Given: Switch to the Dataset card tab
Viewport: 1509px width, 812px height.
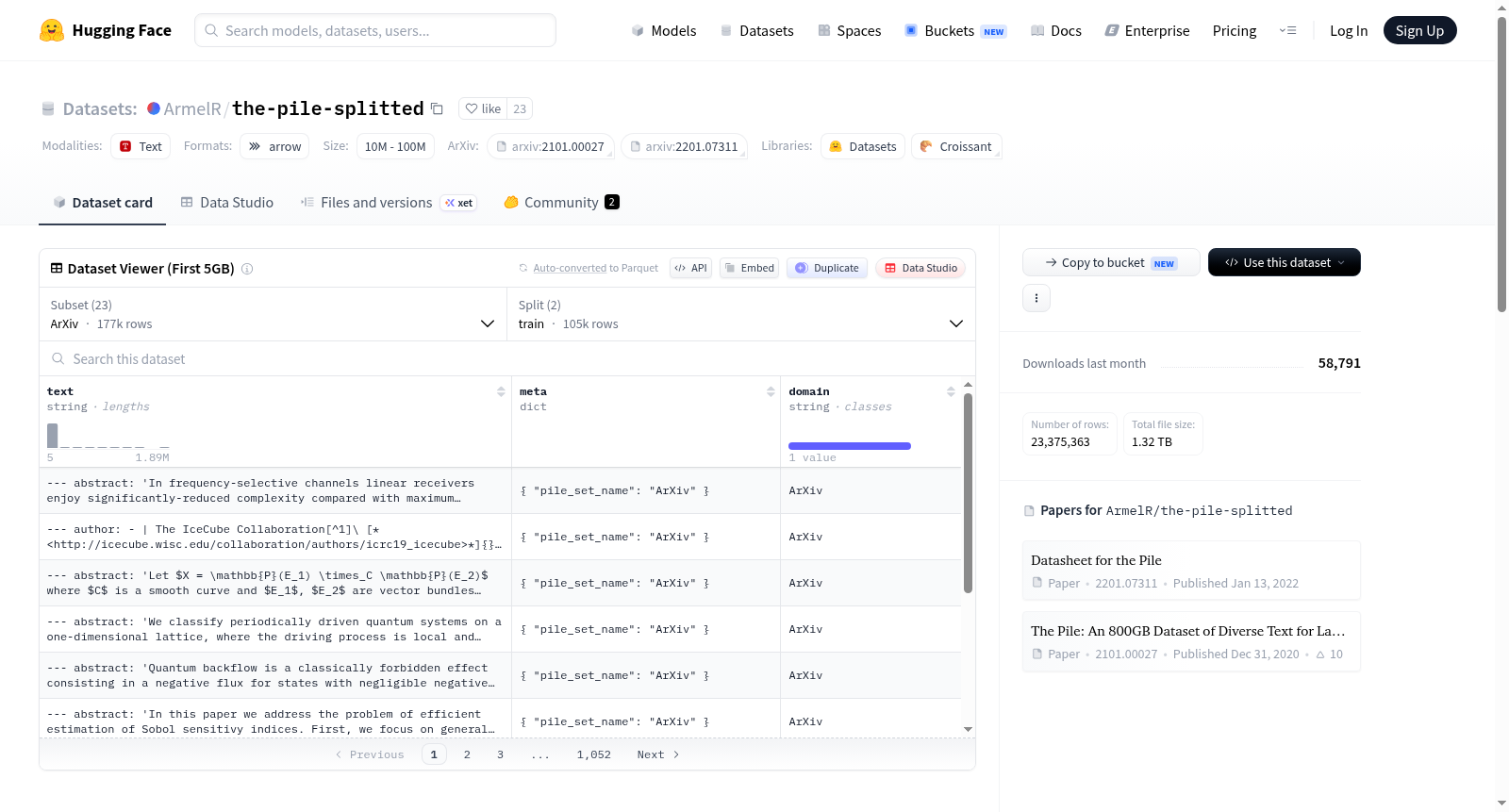Looking at the screenshot, I should pos(102,203).
